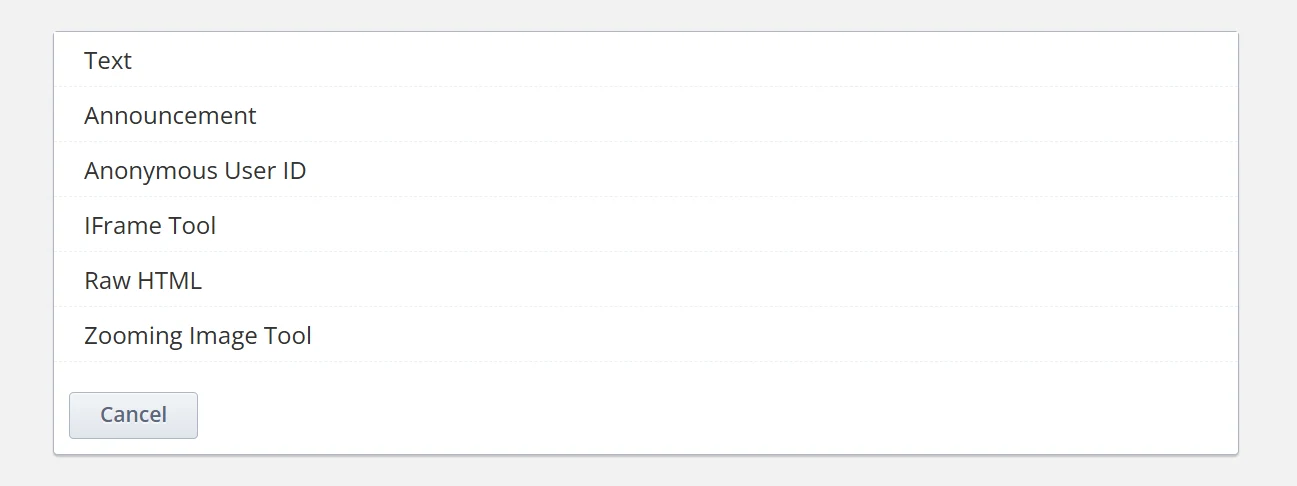Open the first list item labeled Text

pyautogui.click(x=646, y=60)
